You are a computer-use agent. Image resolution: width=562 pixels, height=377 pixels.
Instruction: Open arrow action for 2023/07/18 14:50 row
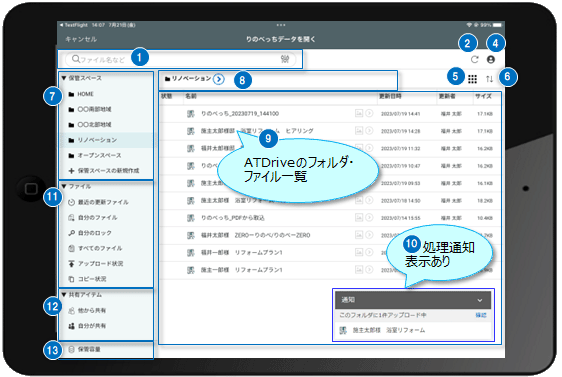[369, 200]
